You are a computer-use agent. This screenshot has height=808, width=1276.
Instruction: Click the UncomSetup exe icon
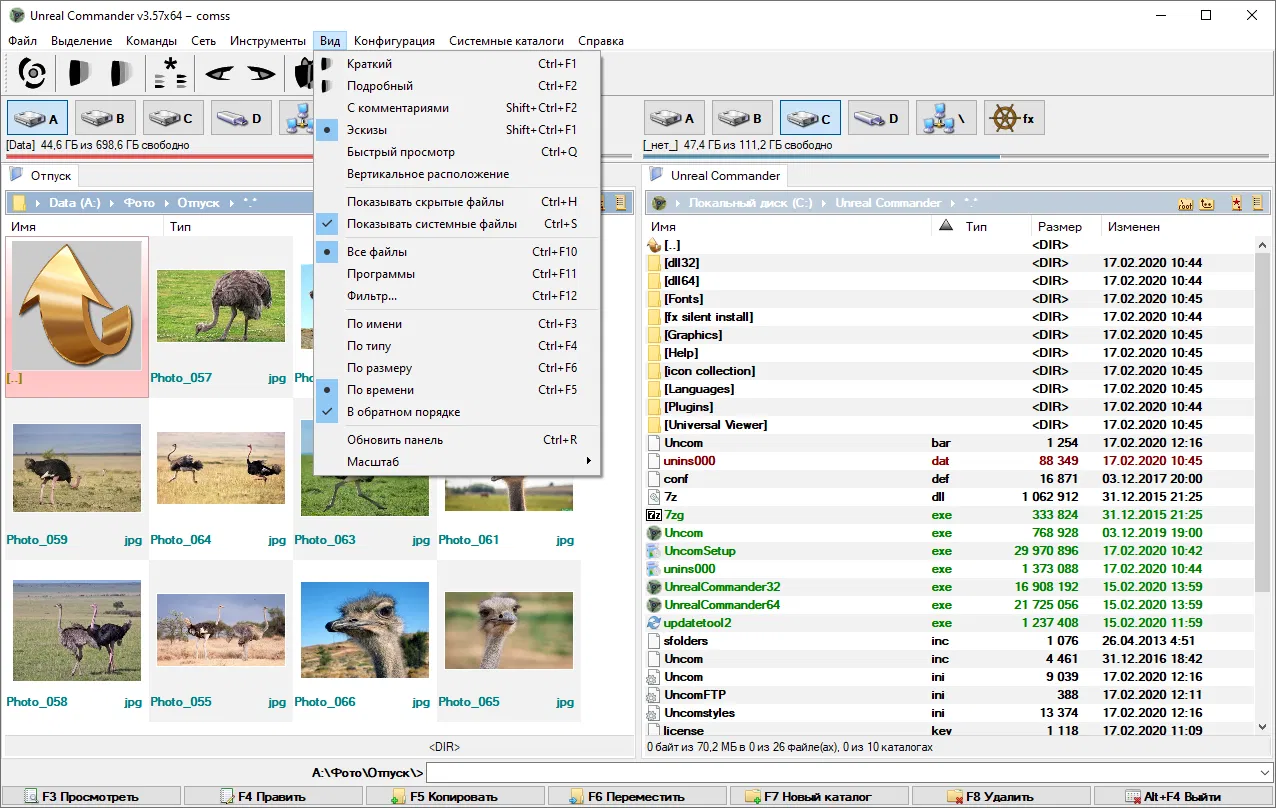coord(654,551)
